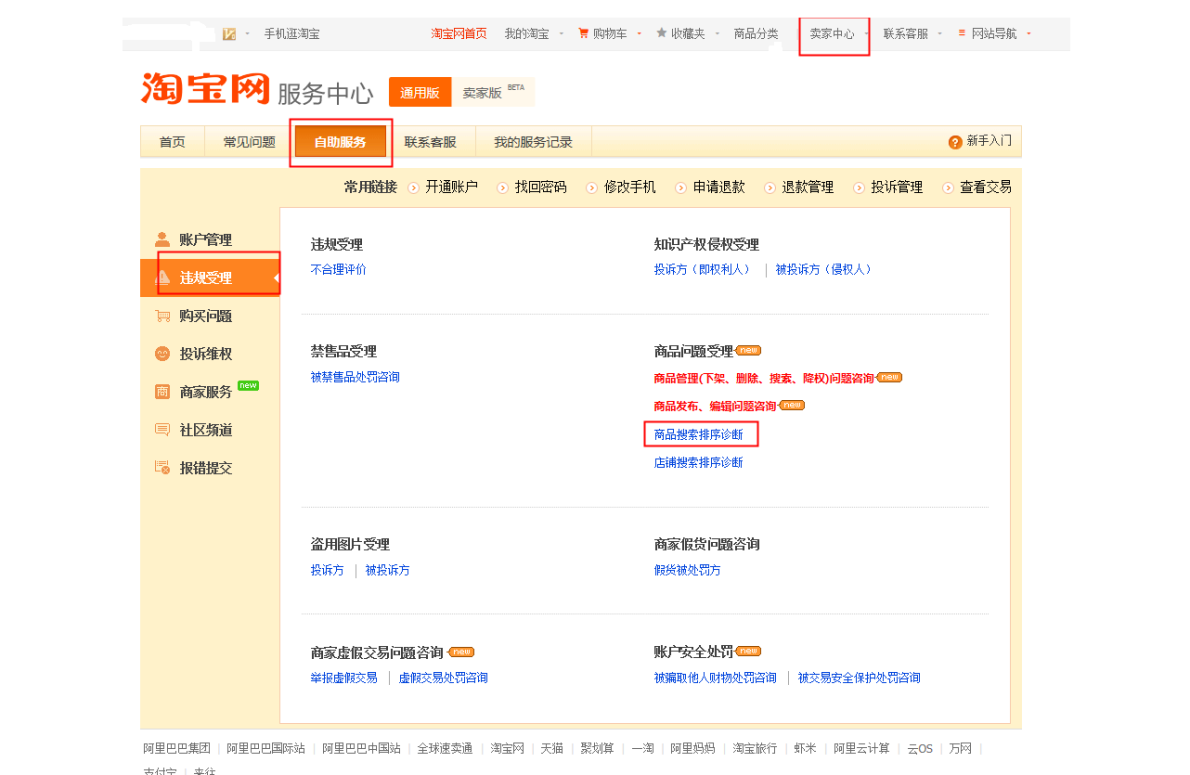Click the 报错提交 error report icon
Viewport: 1190px width, 775px height.
162,468
